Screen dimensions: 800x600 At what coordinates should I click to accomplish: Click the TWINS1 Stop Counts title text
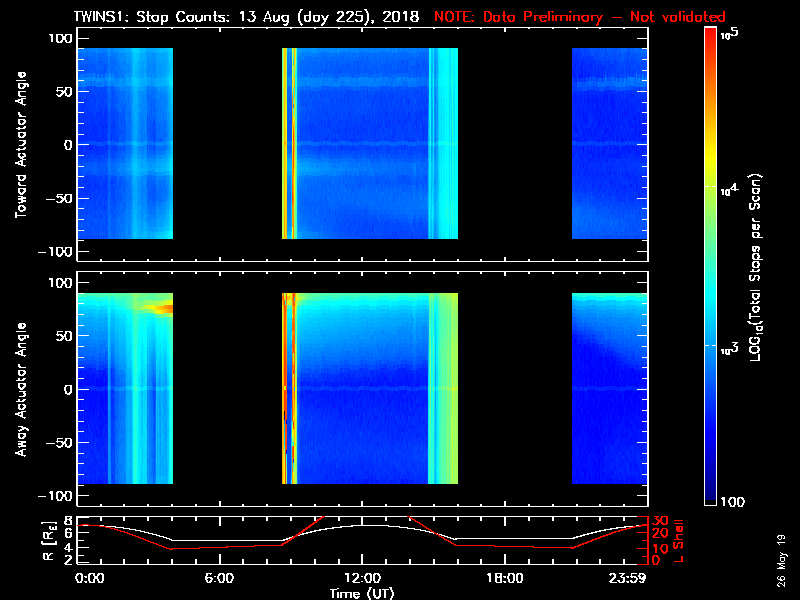[246, 17]
